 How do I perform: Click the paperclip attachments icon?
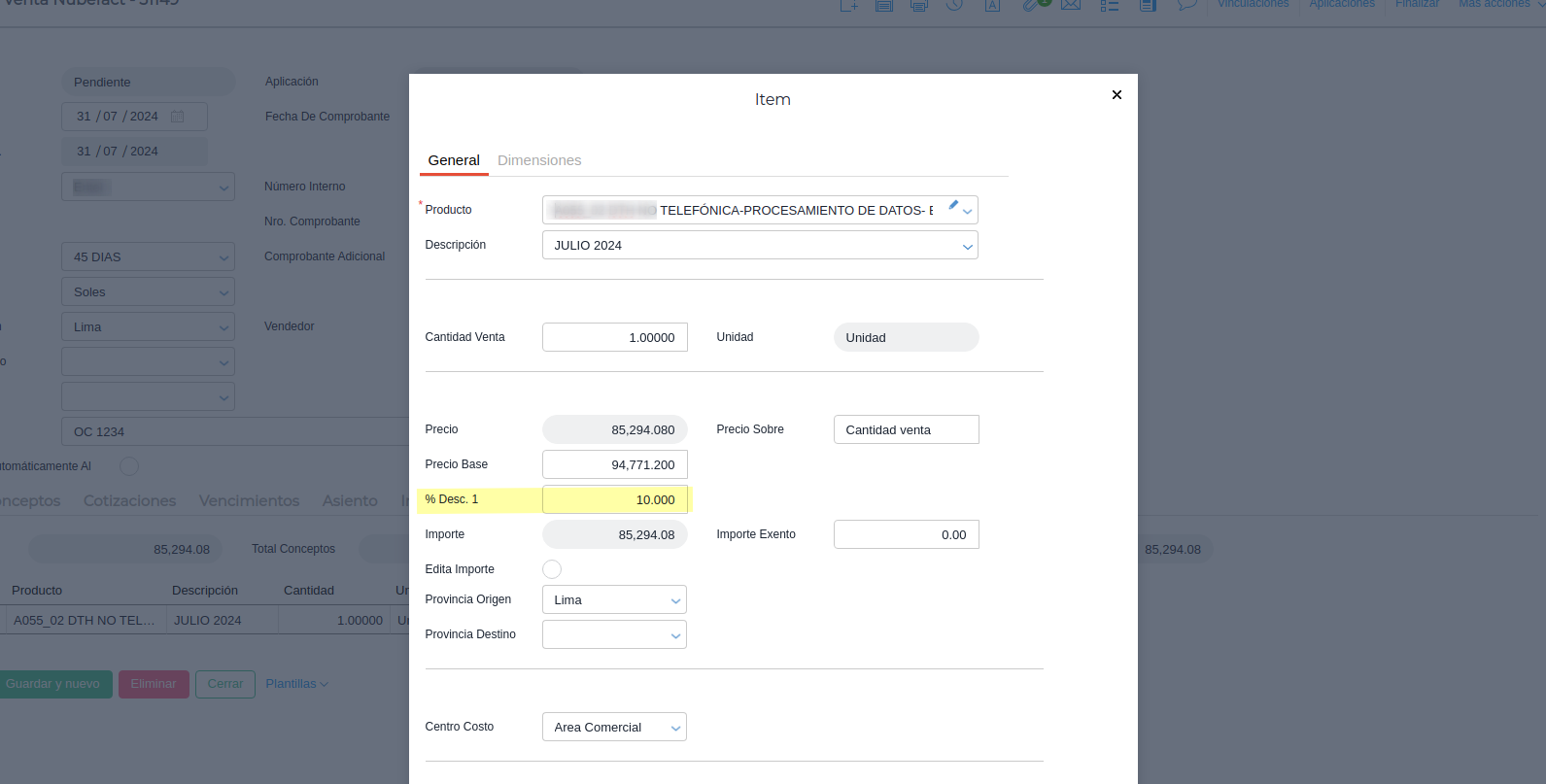point(1031,5)
